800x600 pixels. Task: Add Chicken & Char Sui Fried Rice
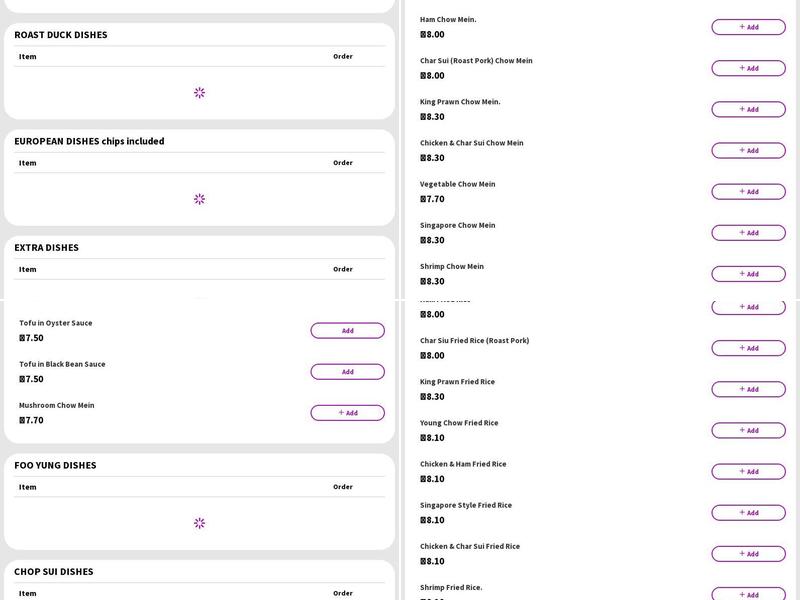[748, 554]
